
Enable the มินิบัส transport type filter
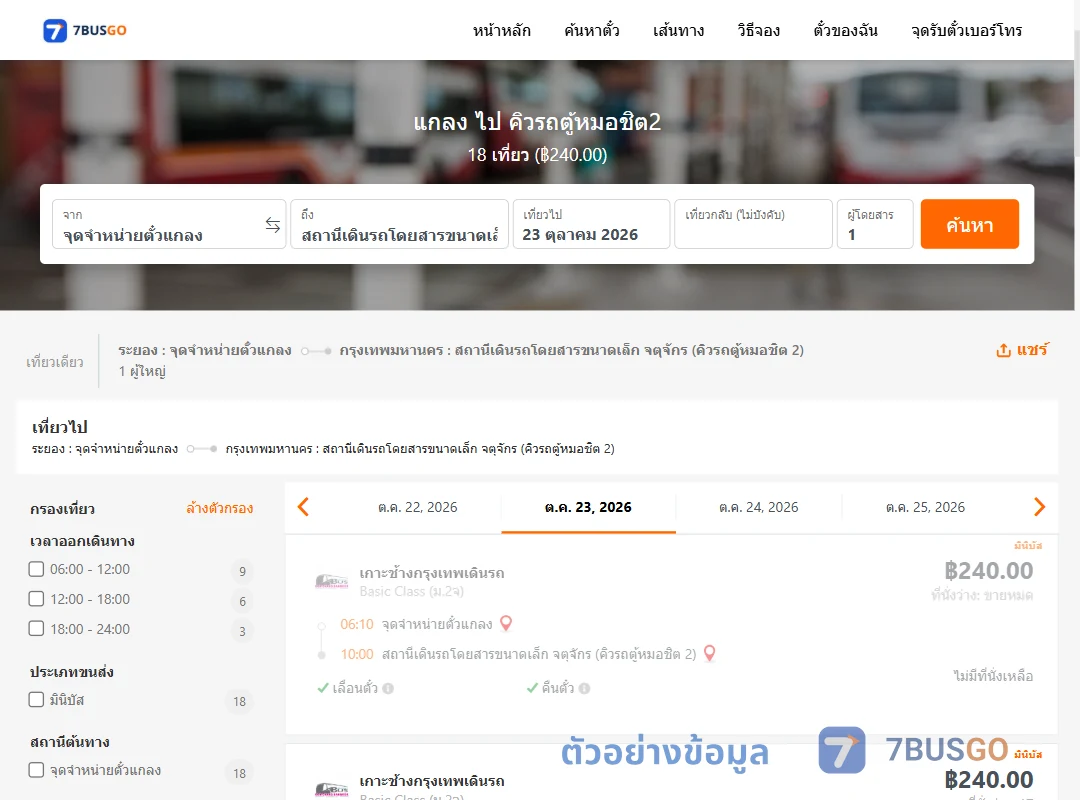coord(37,699)
